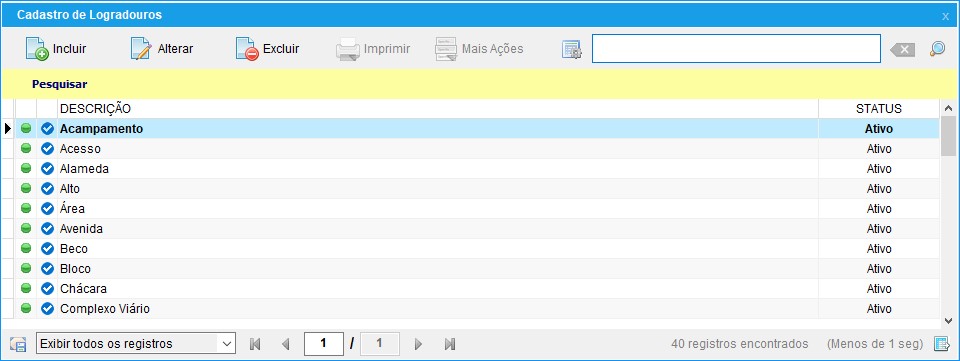The width and height of the screenshot is (960, 361).
Task: Sort by STATUS column header
Action: coord(879,109)
